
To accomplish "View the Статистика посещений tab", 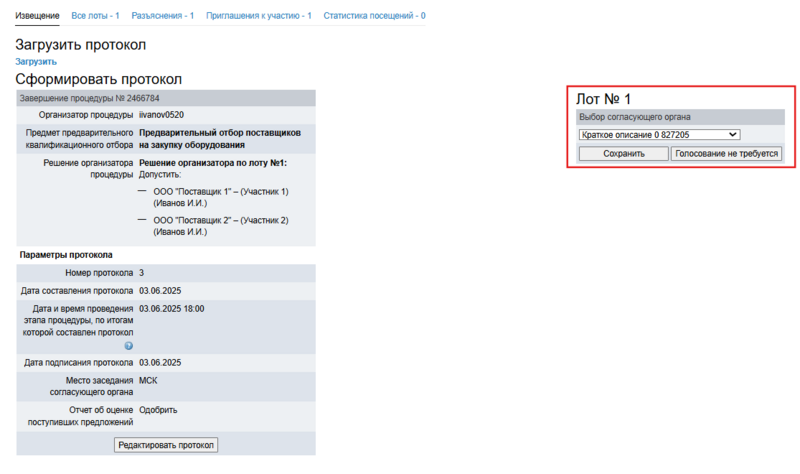I will 375,16.
